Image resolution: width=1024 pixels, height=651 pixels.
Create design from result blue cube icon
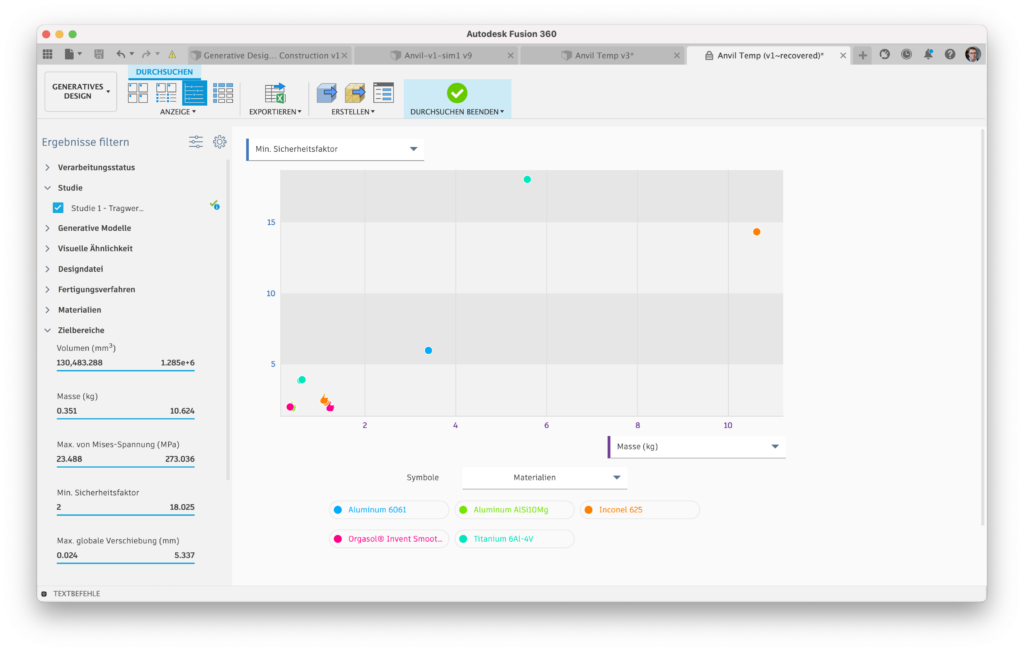327,93
